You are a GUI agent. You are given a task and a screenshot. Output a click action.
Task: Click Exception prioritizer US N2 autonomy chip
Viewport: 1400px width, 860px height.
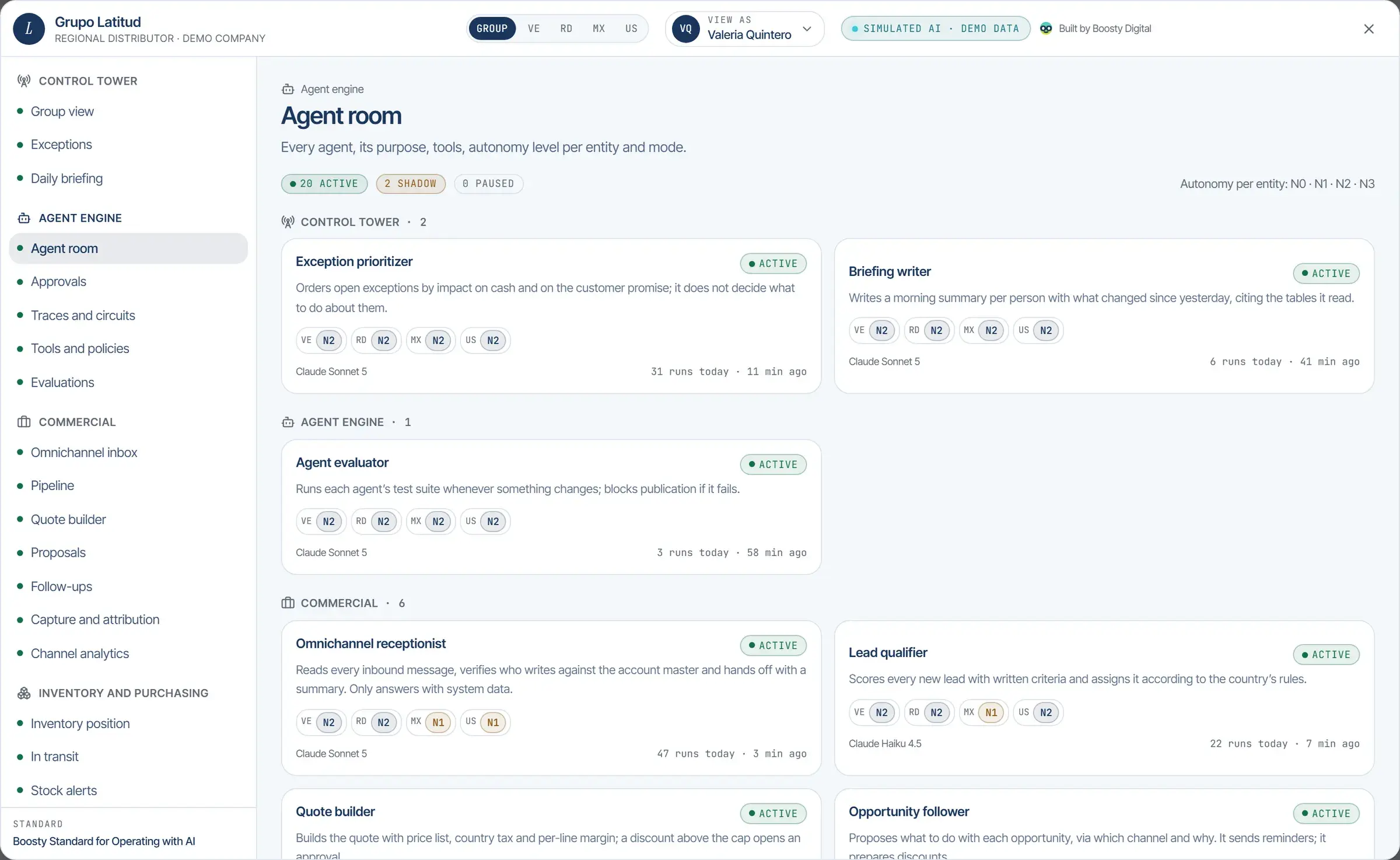(485, 341)
